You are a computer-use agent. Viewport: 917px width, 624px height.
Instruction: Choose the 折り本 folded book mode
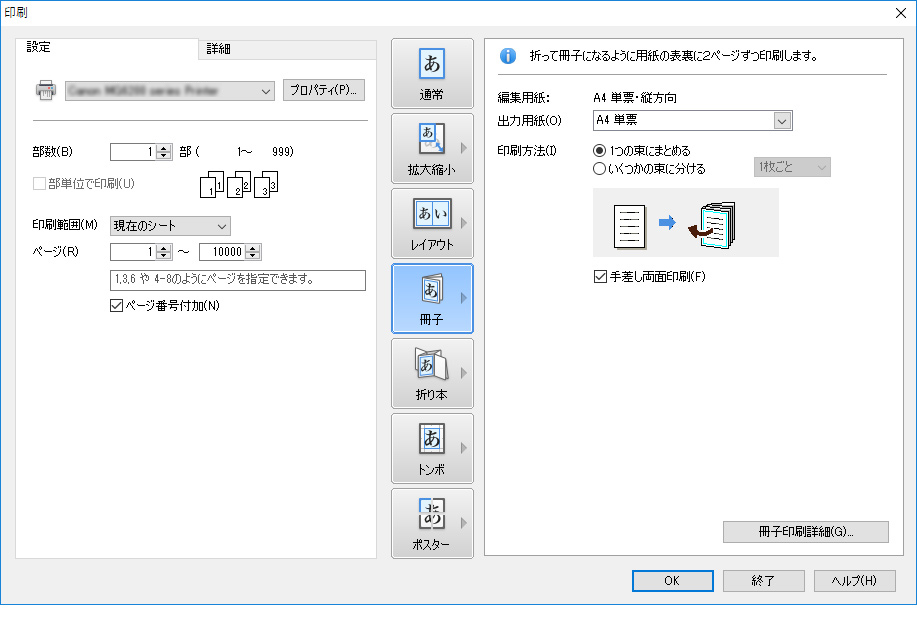click(432, 373)
